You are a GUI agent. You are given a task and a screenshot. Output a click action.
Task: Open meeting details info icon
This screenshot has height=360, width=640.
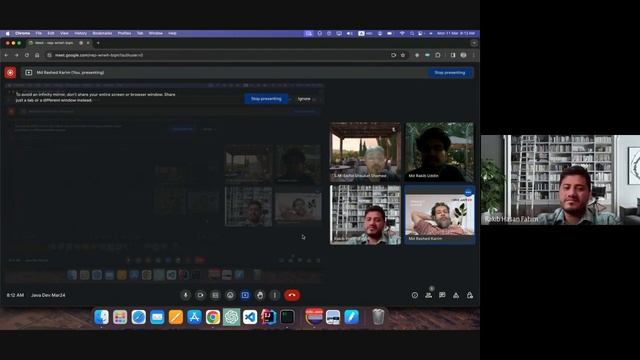415,295
